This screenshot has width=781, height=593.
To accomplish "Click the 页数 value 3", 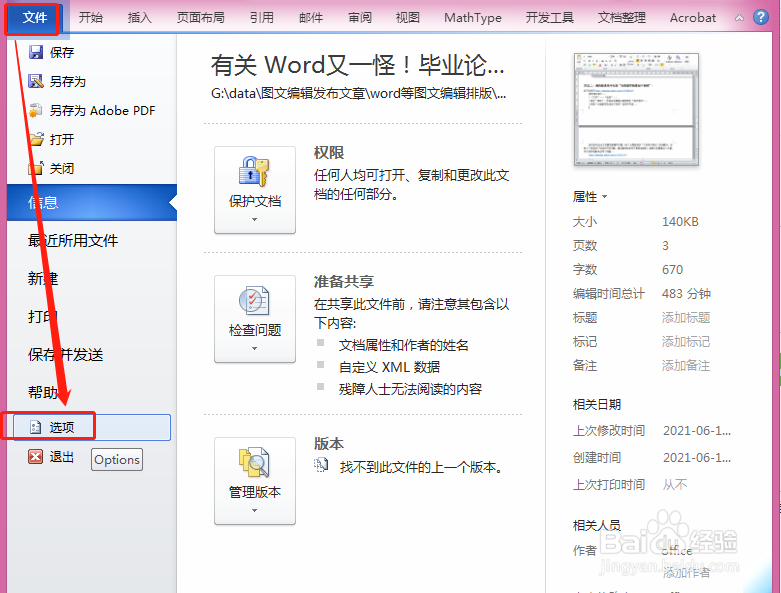I will tap(665, 245).
